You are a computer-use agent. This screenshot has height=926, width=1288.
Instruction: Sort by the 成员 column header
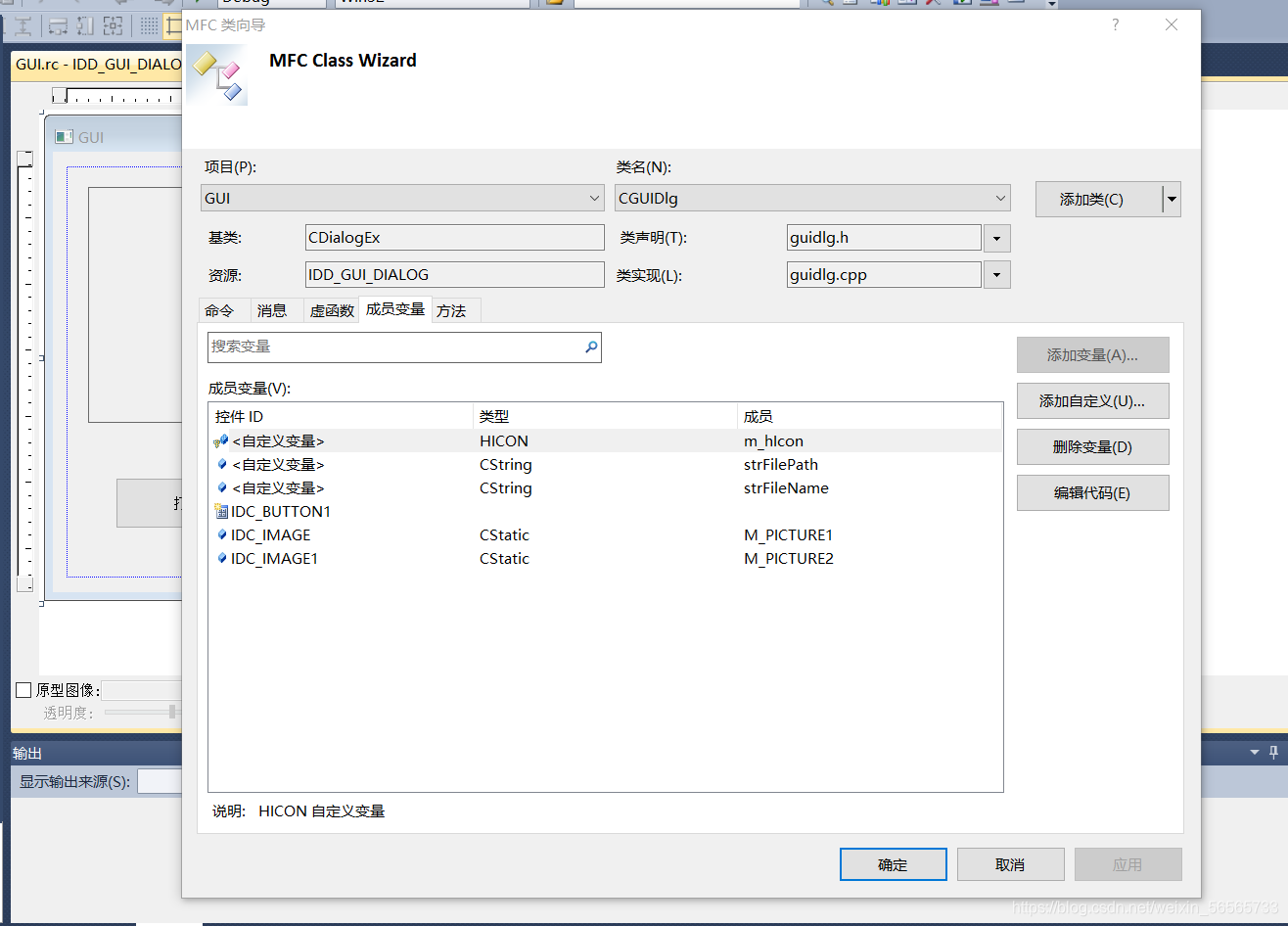[869, 417]
